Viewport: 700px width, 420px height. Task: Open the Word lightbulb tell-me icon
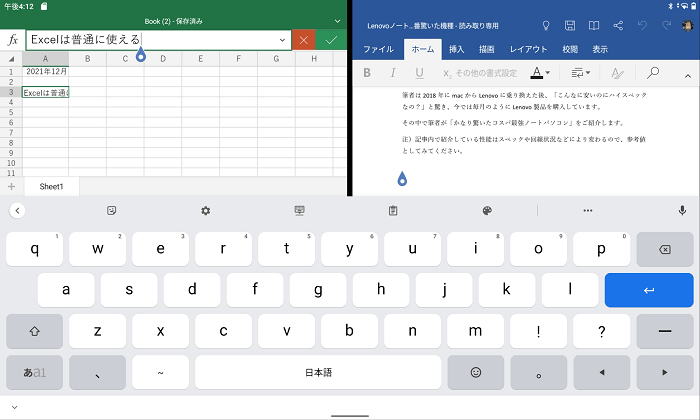(546, 26)
